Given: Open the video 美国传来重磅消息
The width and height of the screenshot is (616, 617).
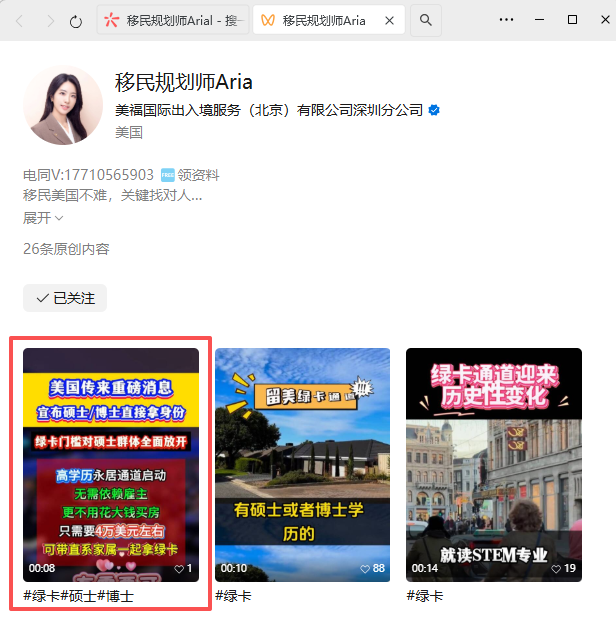Looking at the screenshot, I should (x=111, y=465).
